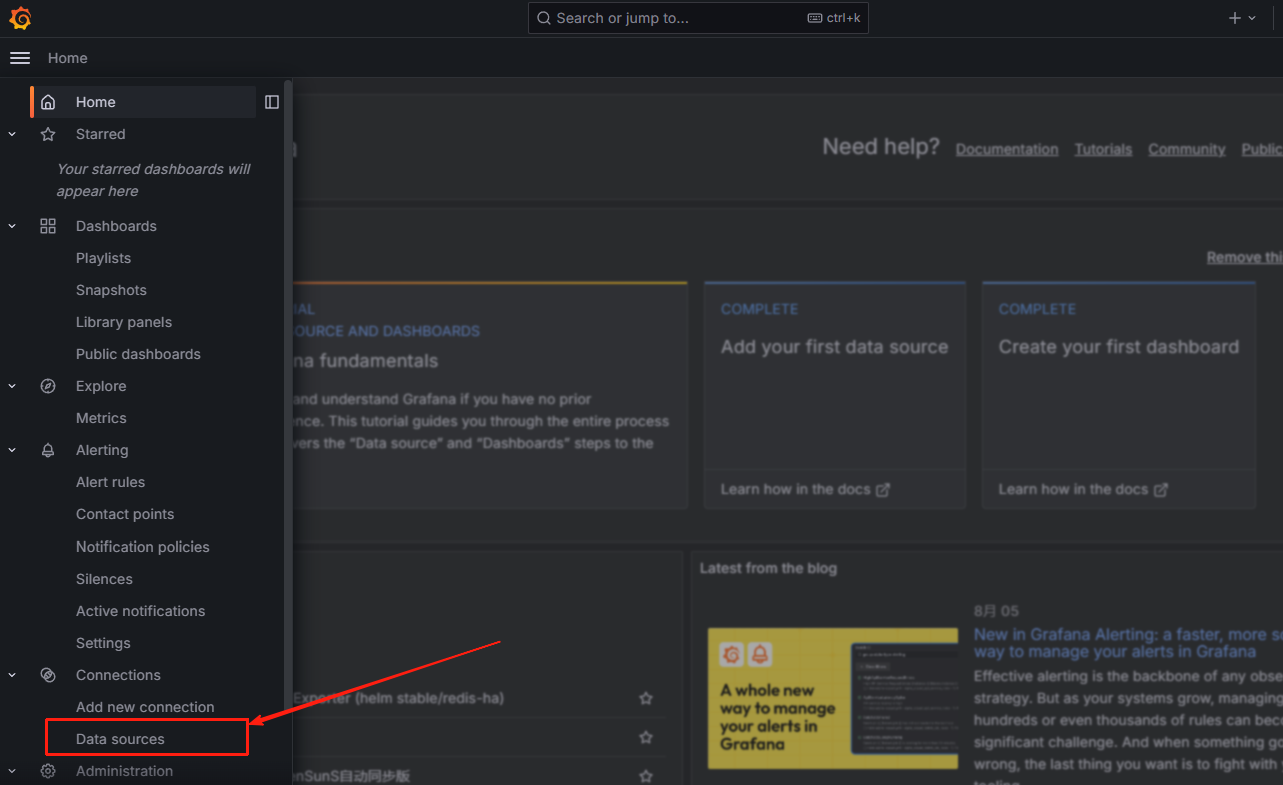This screenshot has width=1283, height=785.
Task: Open Alerting Settings item
Action: (103, 643)
